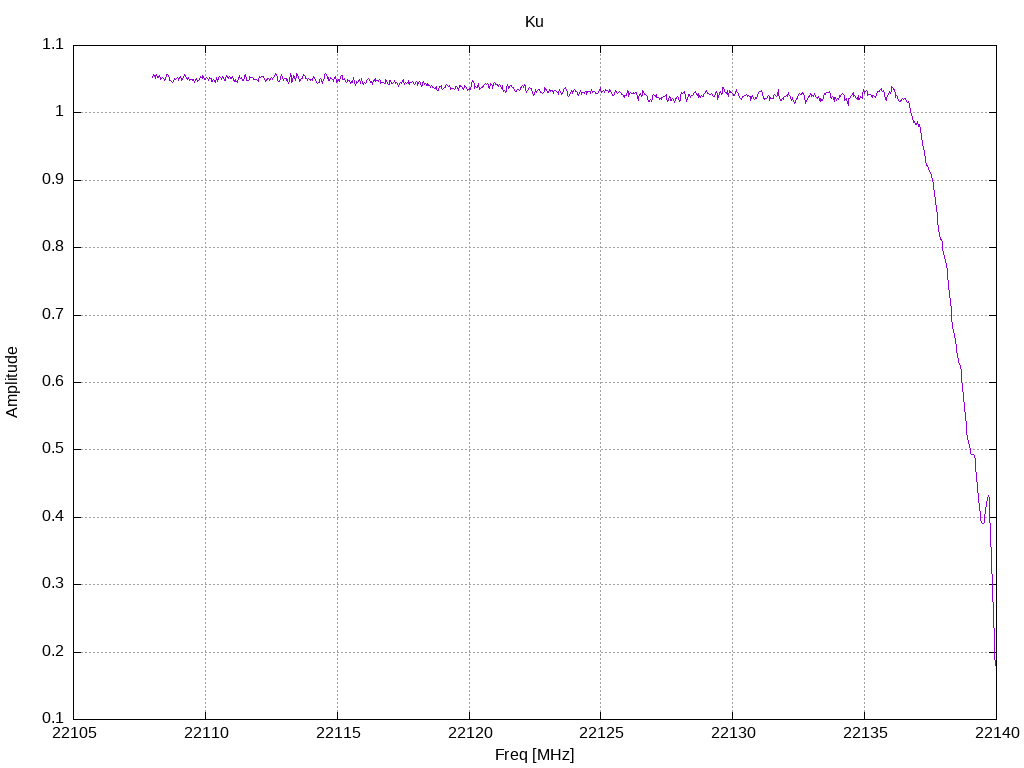Click x-axis tick label 22120
Viewport: 1024px width, 768px height.
click(x=470, y=733)
